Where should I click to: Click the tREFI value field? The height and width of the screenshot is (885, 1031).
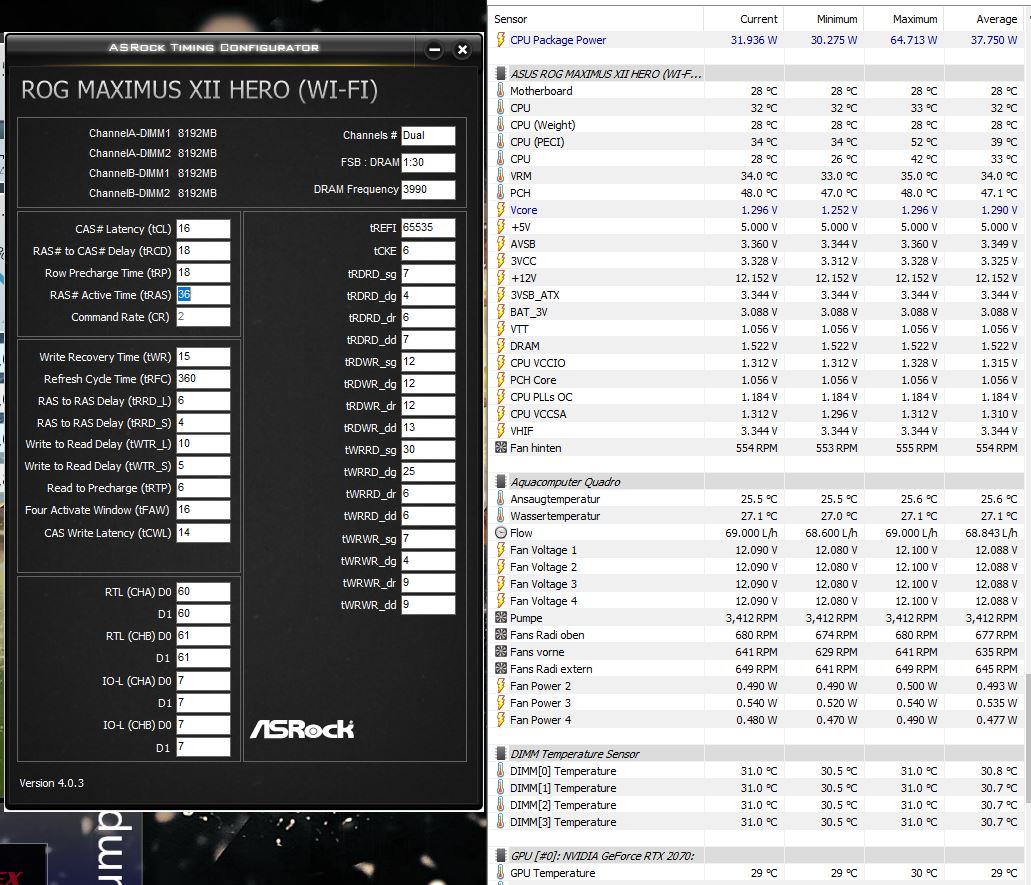[428, 227]
